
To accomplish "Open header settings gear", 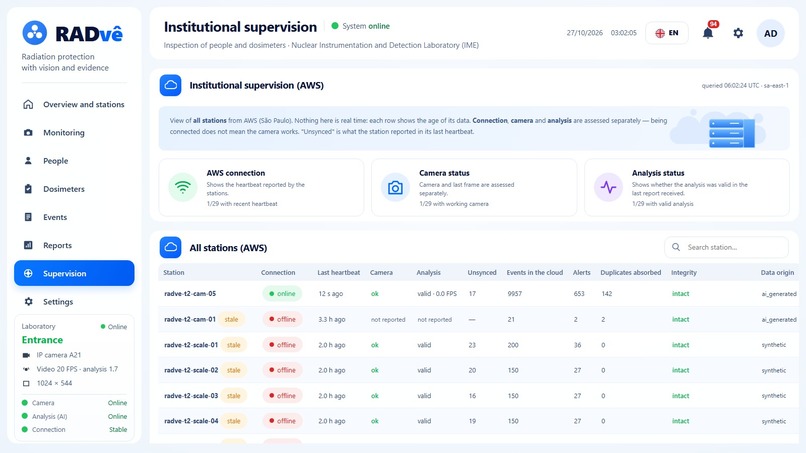I will point(738,33).
